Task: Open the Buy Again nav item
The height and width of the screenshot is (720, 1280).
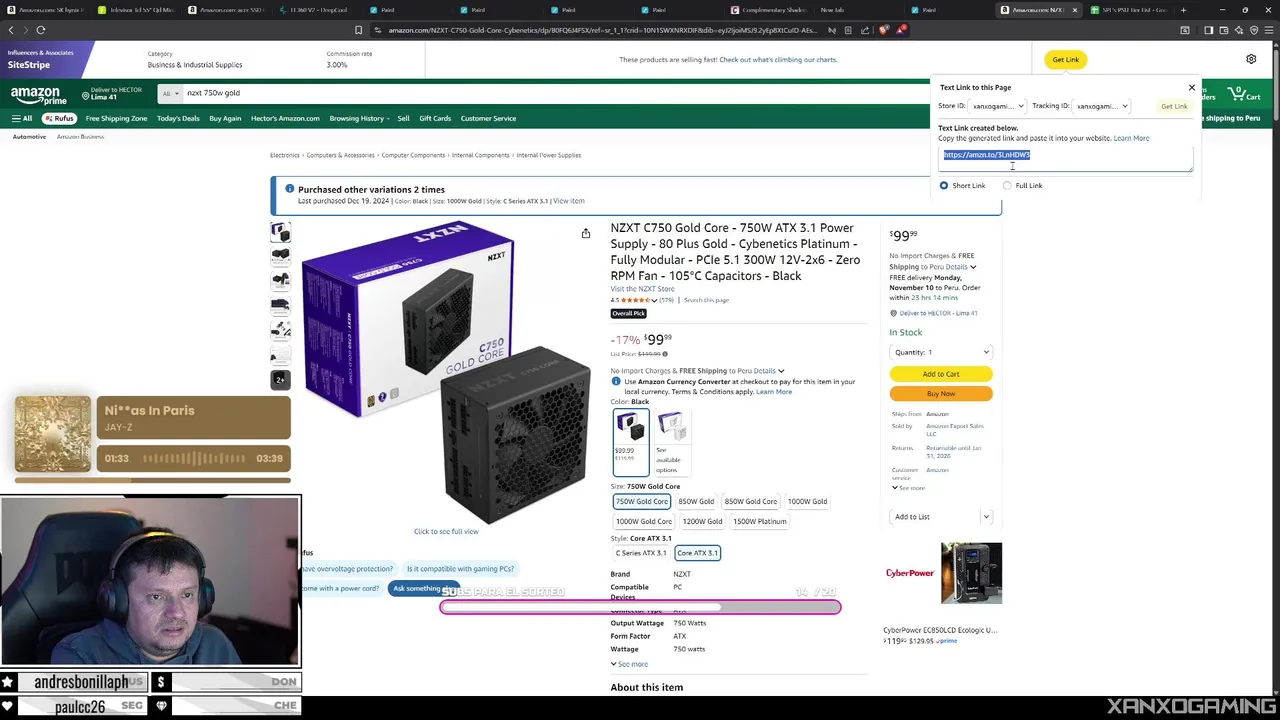Action: [225, 118]
